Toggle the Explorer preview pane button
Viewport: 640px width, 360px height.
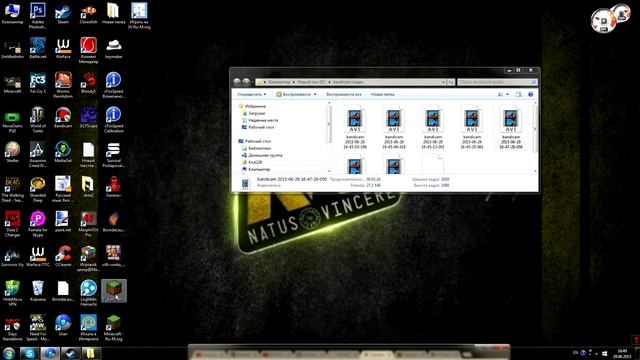coord(518,94)
